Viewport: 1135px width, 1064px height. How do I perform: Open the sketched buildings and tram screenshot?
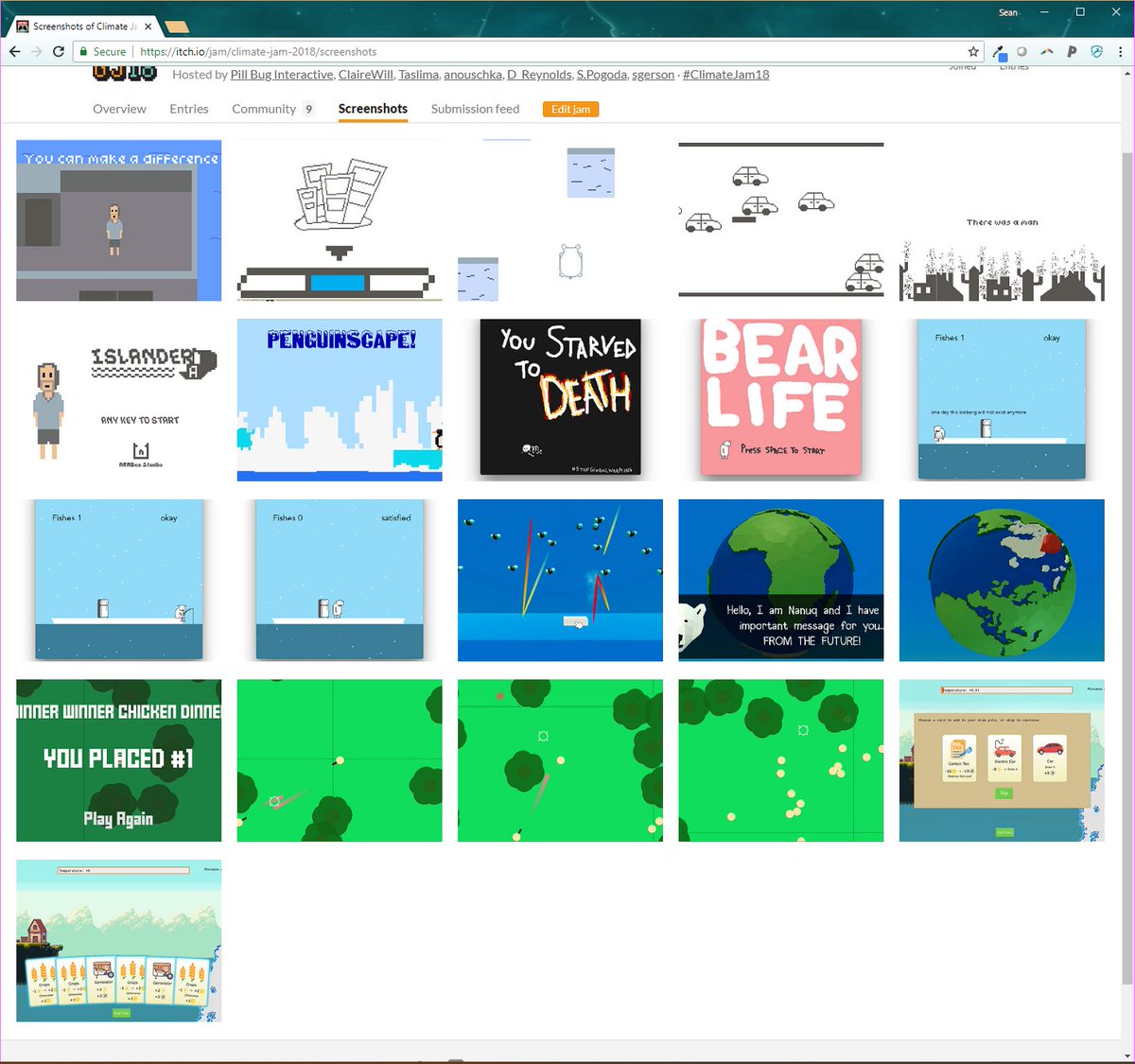(x=340, y=220)
